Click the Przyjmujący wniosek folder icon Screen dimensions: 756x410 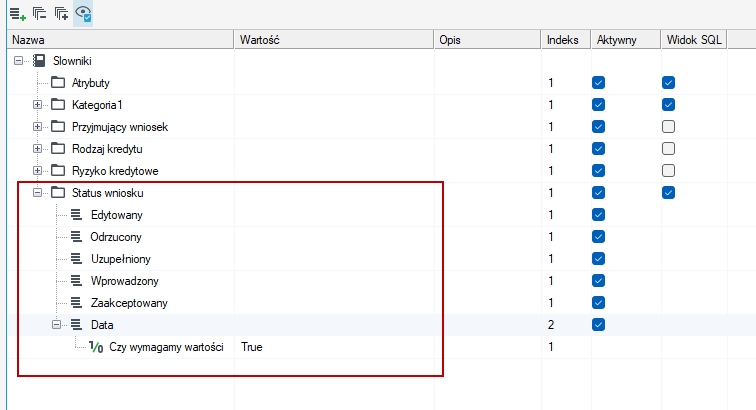(x=58, y=127)
